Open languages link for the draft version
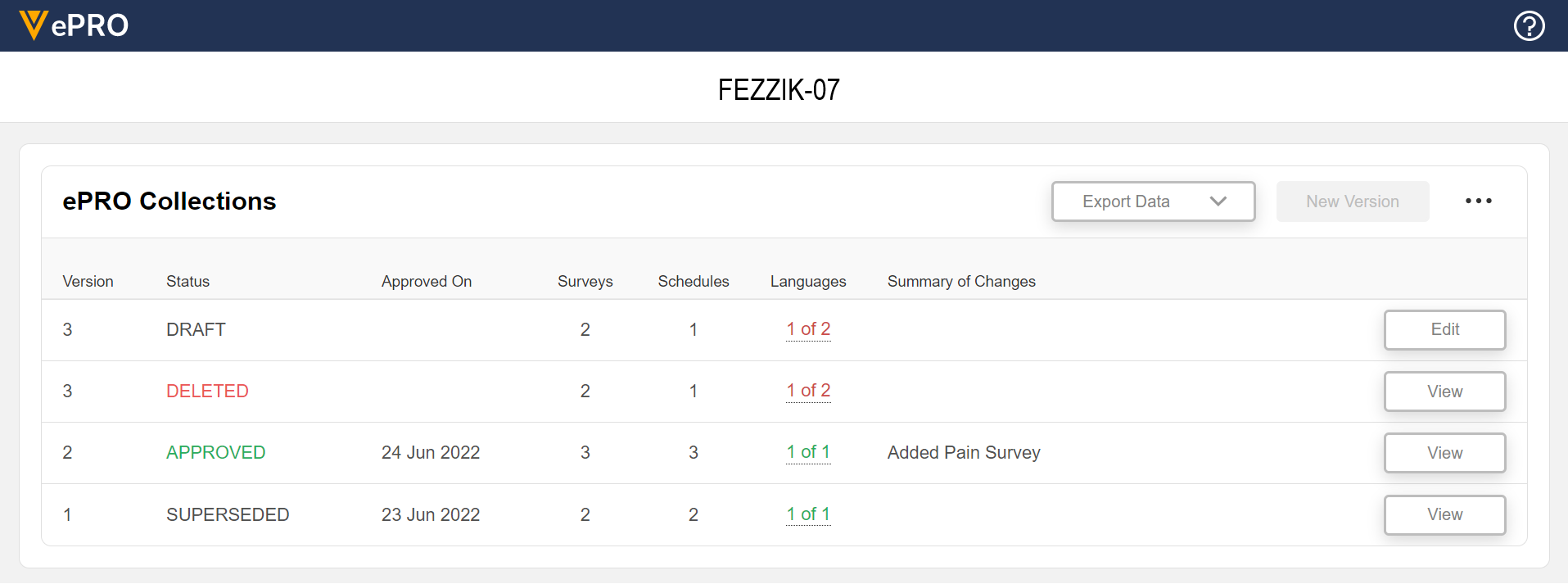This screenshot has height=584, width=1568. (x=808, y=329)
